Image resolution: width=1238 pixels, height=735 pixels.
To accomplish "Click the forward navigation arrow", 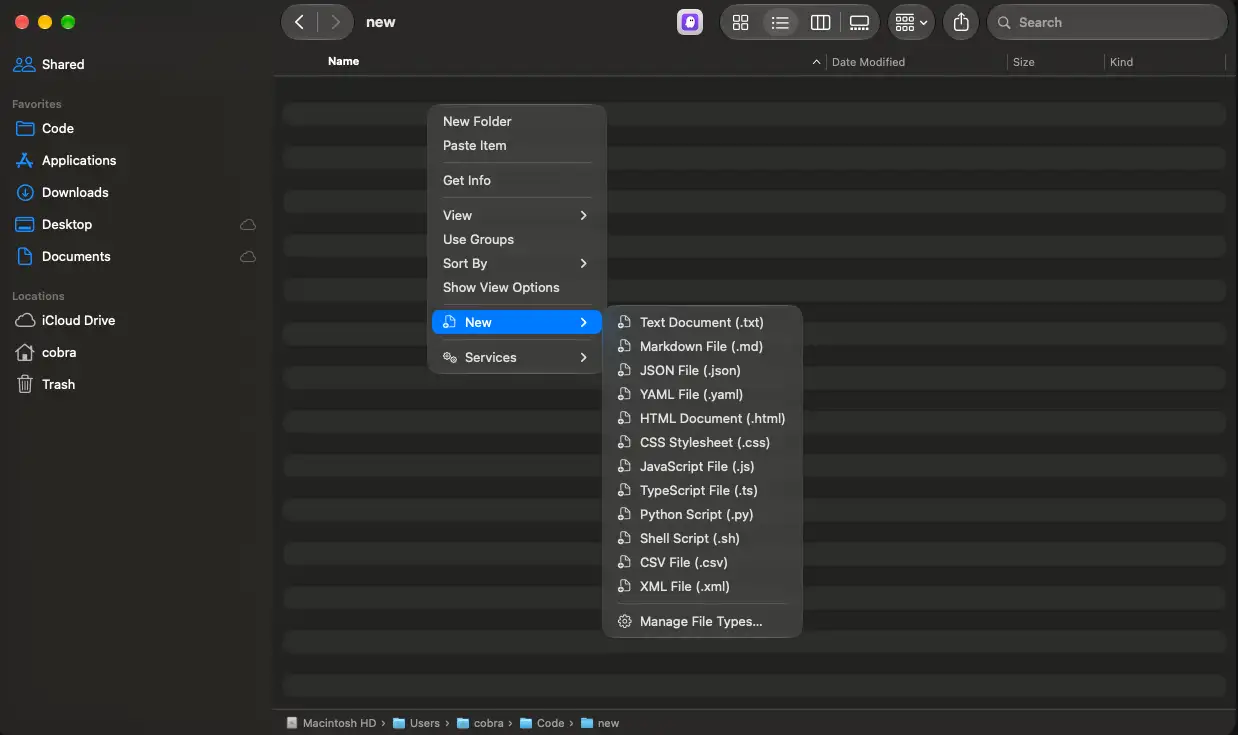I will (x=335, y=22).
